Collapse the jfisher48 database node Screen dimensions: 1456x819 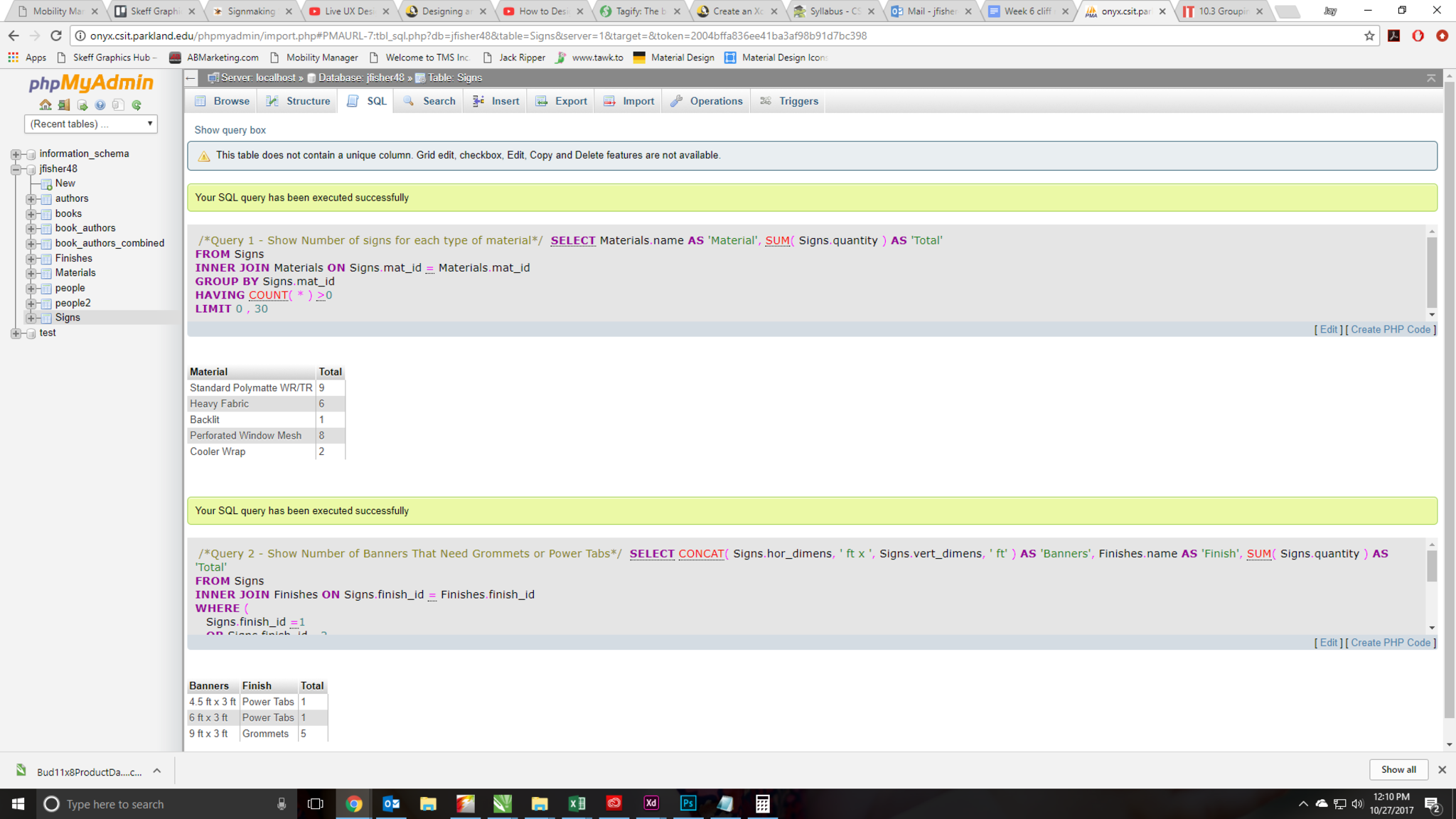16,169
